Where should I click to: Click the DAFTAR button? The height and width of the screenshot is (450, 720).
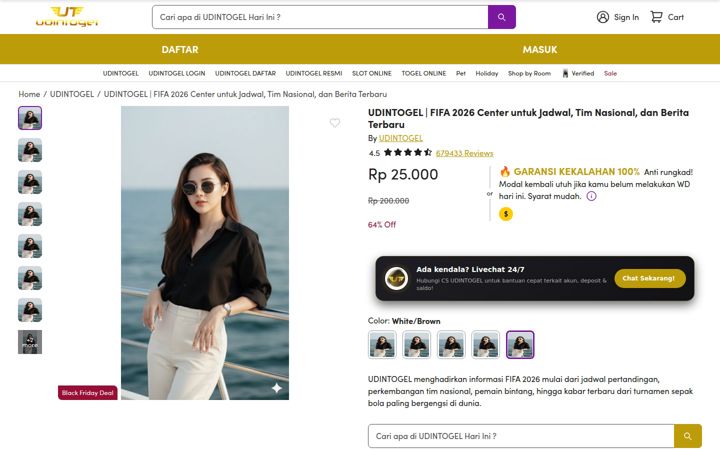180,50
